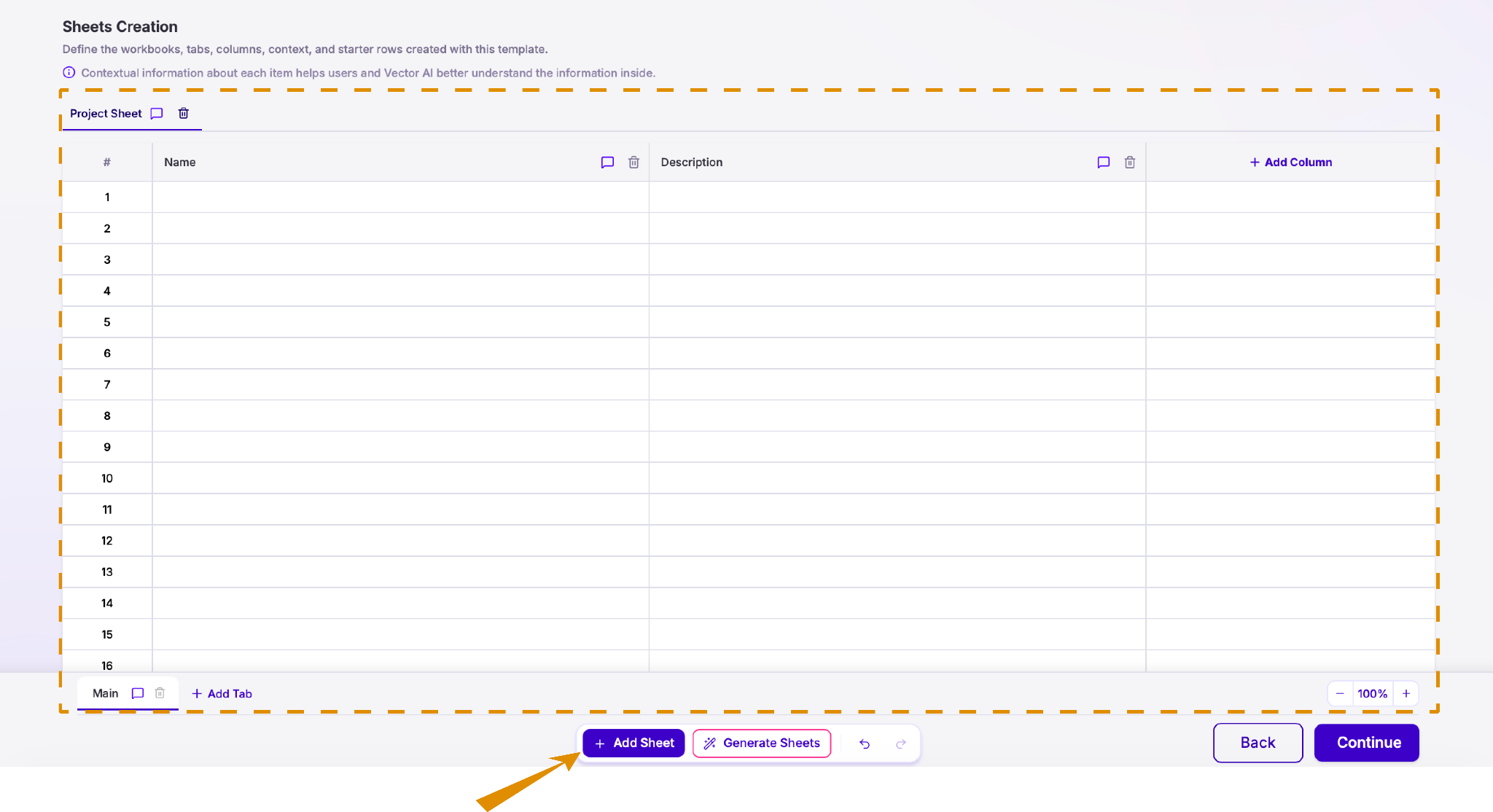Click the Name column header
This screenshot has width=1493, height=812.
(401, 163)
